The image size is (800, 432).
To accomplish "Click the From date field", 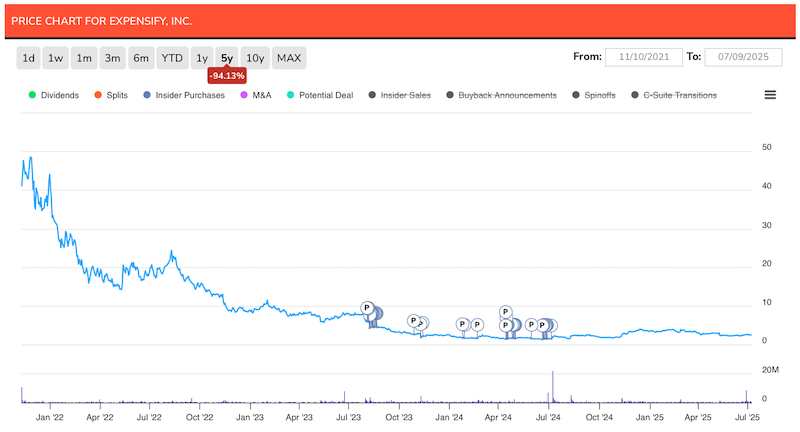I will (643, 57).
